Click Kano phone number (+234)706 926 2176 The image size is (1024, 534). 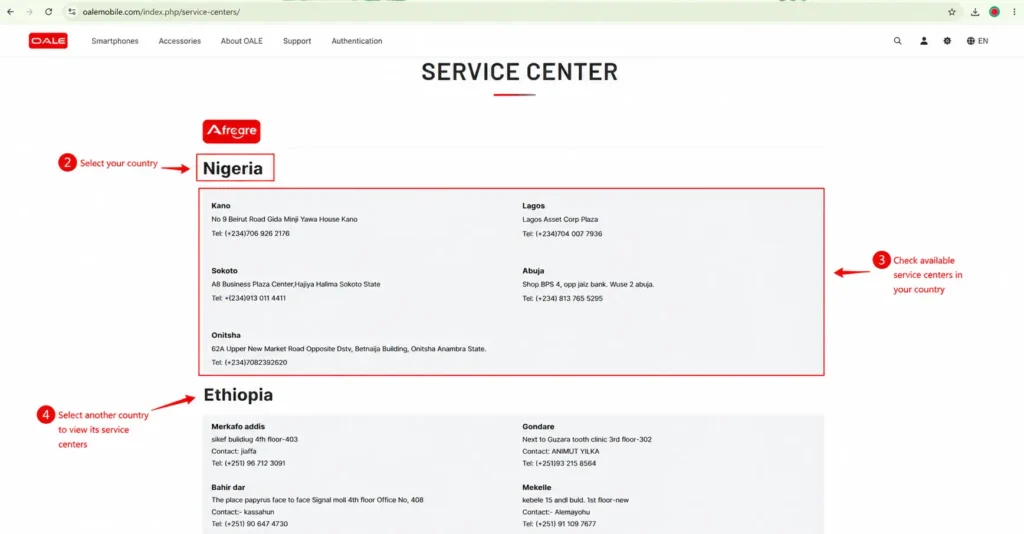[250, 233]
